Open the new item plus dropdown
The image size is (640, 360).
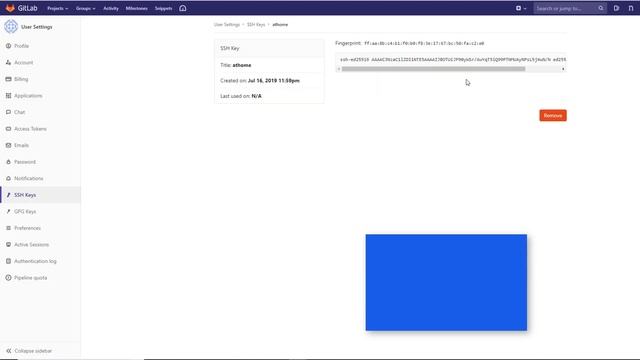[520, 8]
